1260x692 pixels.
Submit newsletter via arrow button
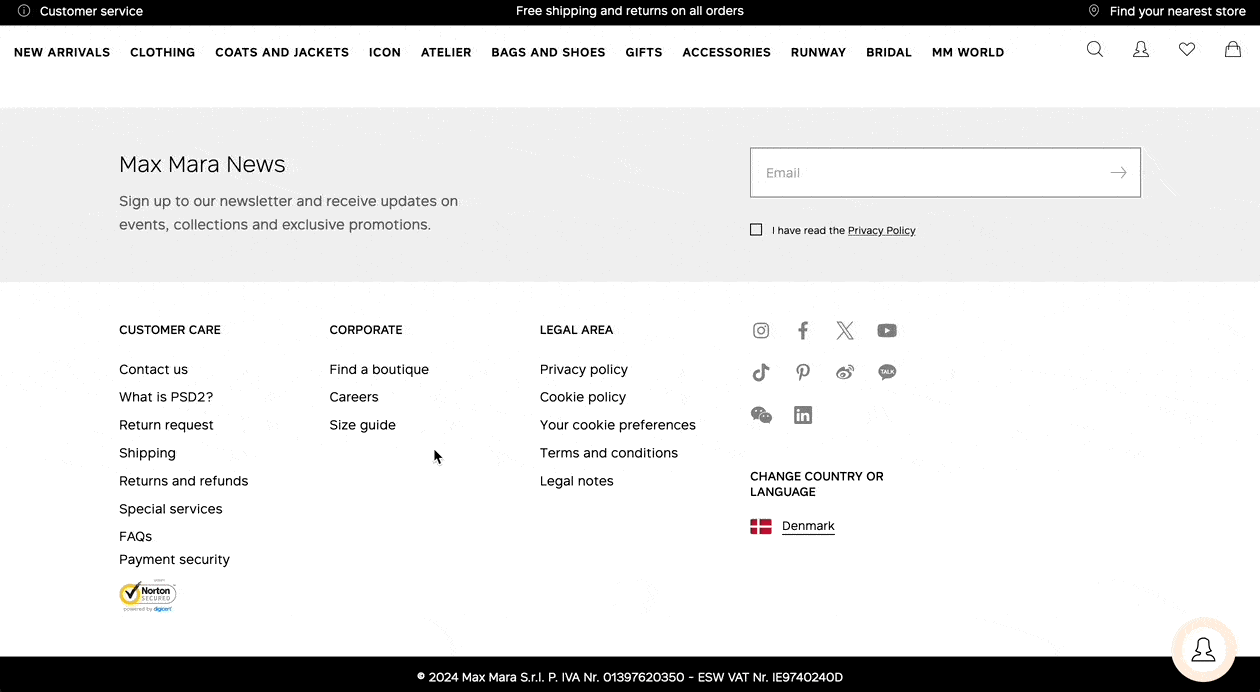pos(1118,172)
